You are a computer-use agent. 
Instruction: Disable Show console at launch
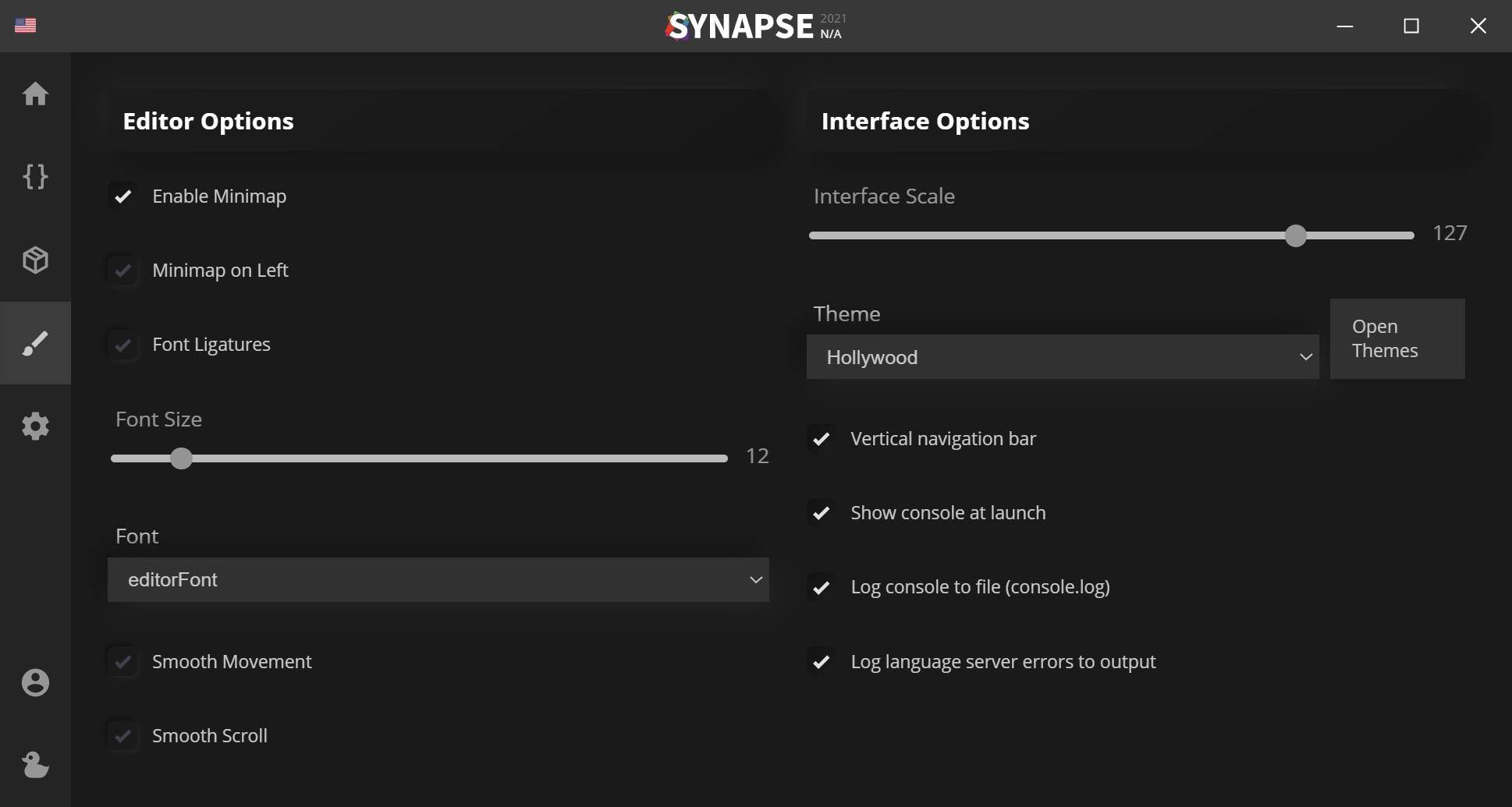(x=821, y=513)
